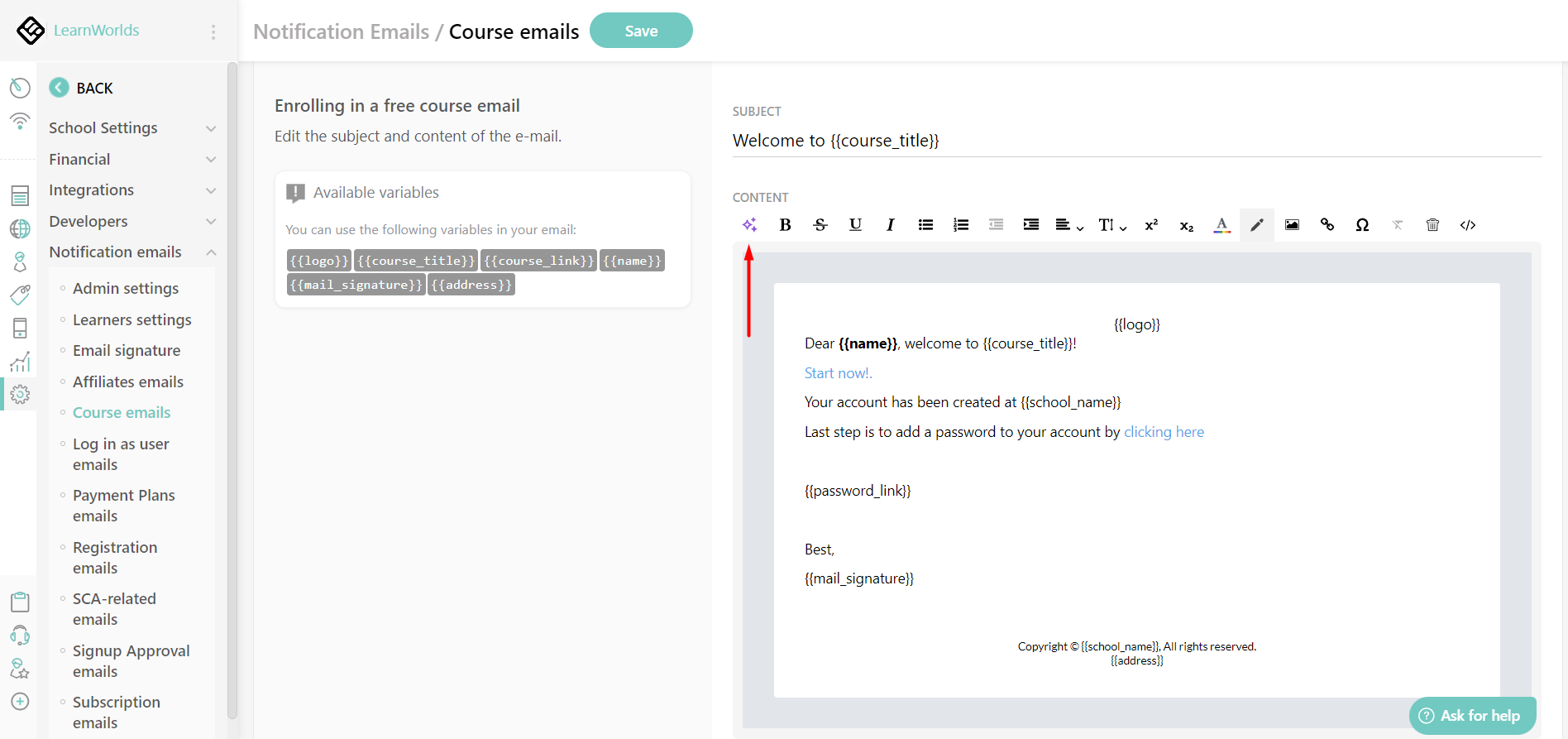The height and width of the screenshot is (739, 1568).
Task: Switch to code view in editor
Action: [x=1468, y=225]
